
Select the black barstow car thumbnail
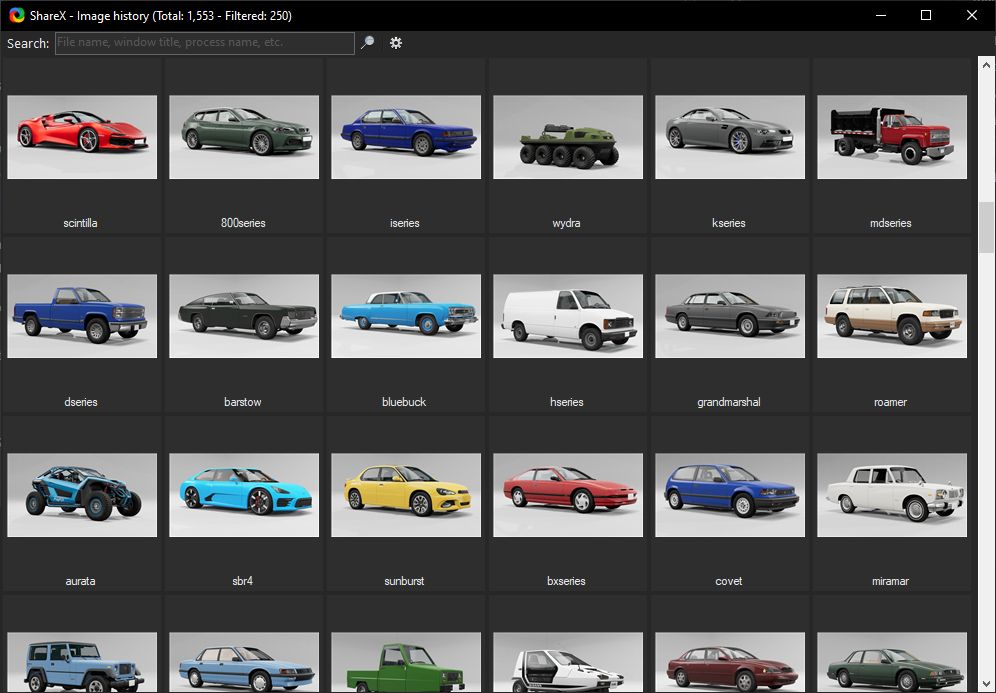pyautogui.click(x=244, y=316)
